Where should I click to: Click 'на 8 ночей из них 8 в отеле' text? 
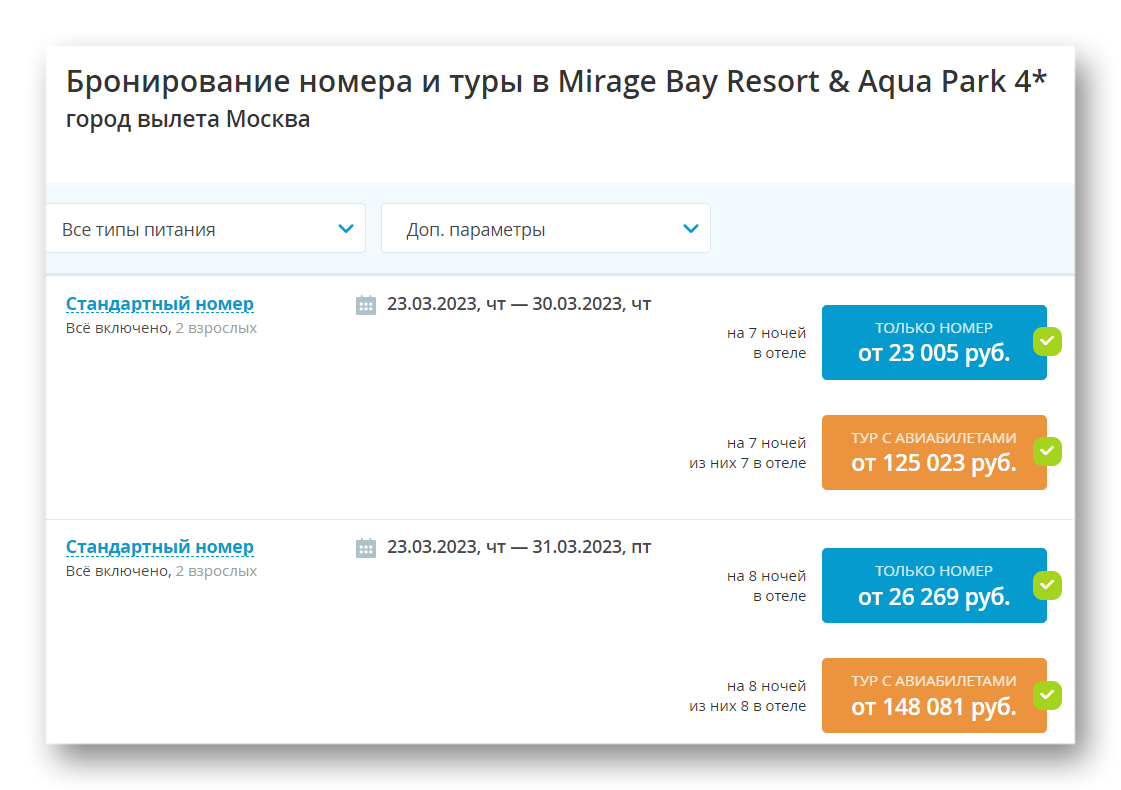747,696
